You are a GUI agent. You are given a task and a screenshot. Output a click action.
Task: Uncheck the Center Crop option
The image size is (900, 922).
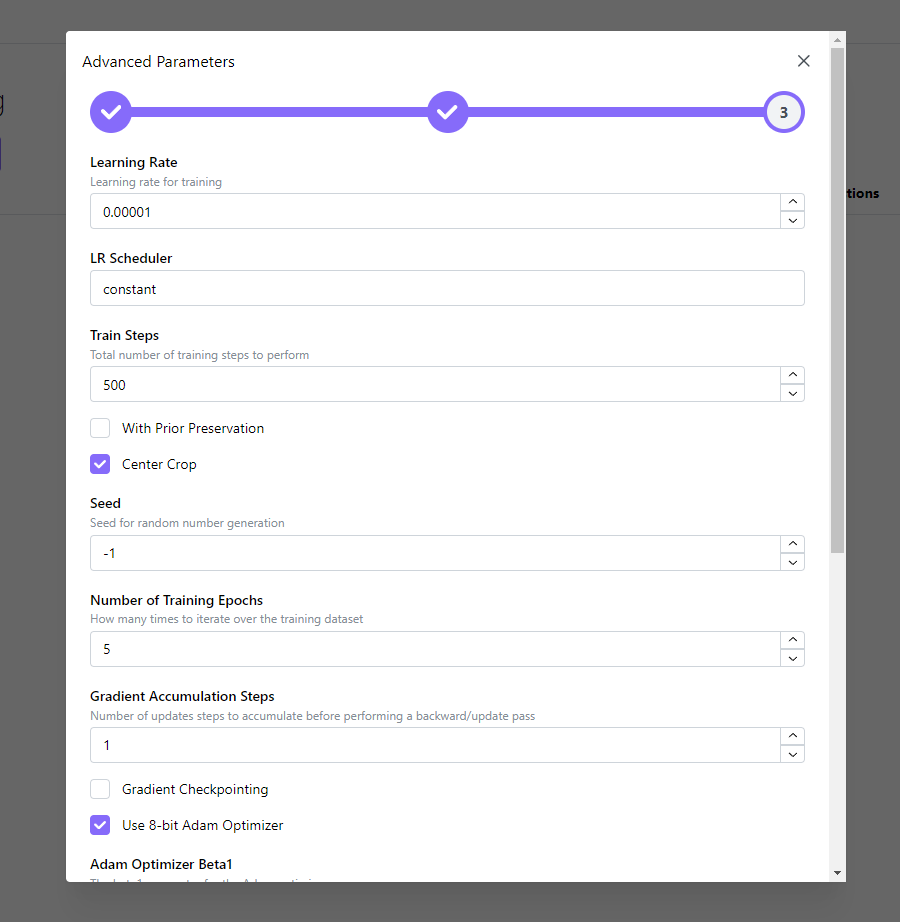(x=100, y=464)
